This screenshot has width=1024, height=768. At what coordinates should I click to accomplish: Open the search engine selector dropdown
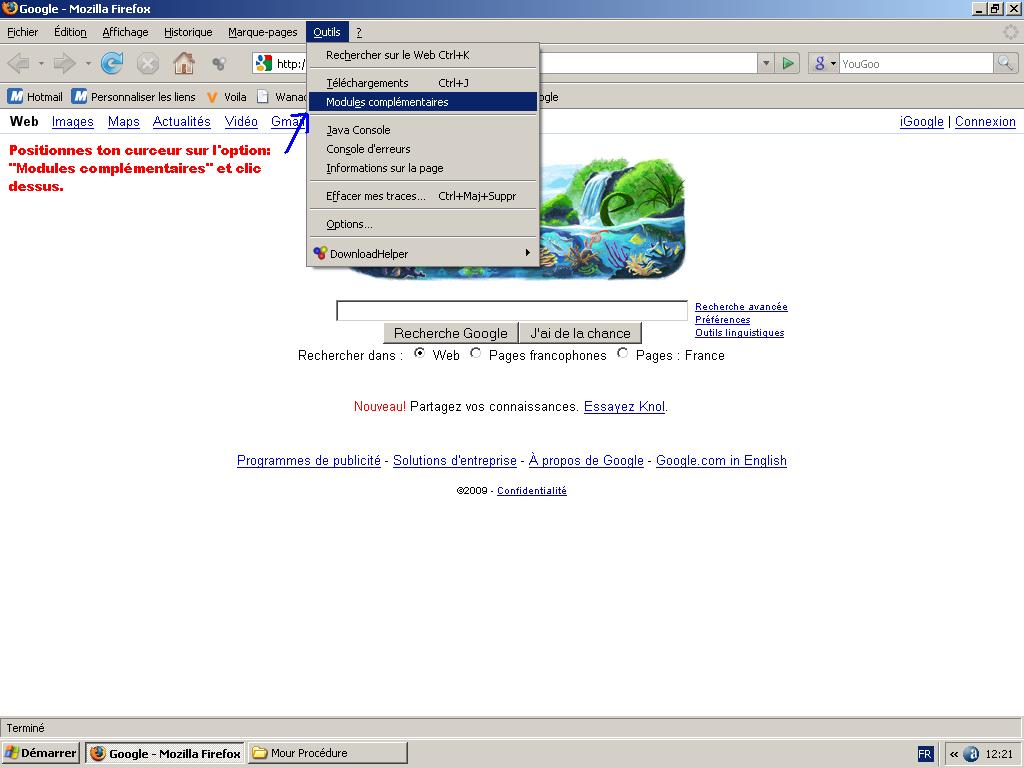(824, 64)
